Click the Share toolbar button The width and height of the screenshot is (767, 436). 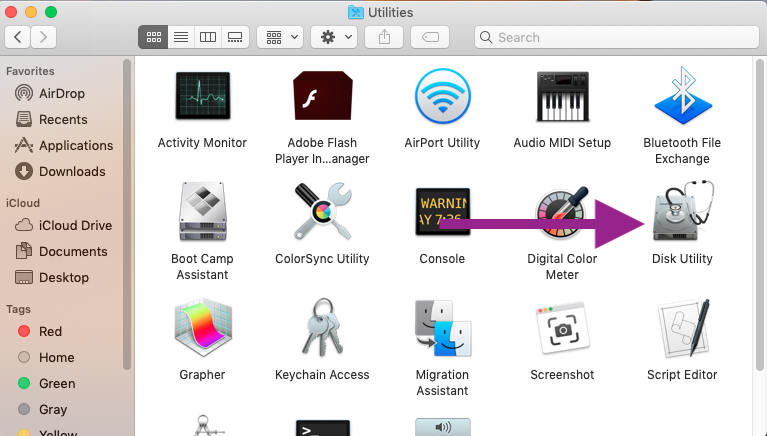[x=384, y=37]
